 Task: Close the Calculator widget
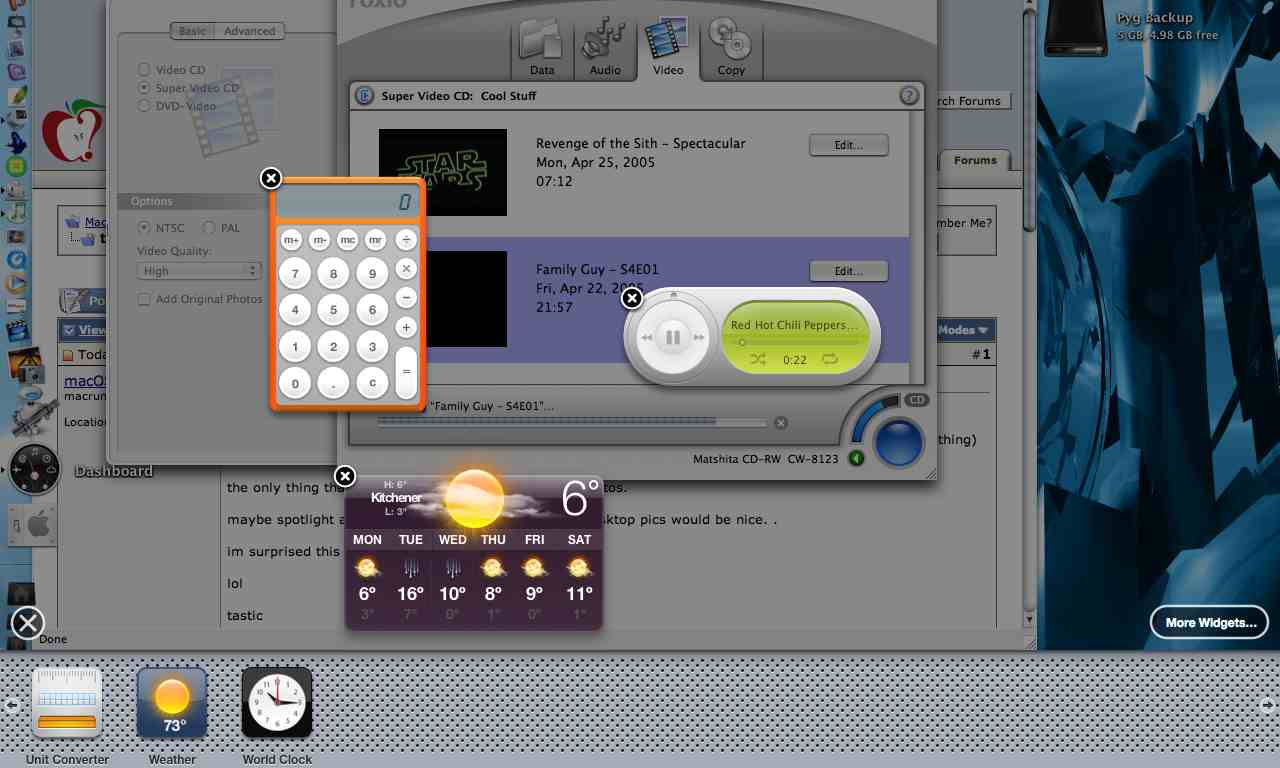pos(271,178)
